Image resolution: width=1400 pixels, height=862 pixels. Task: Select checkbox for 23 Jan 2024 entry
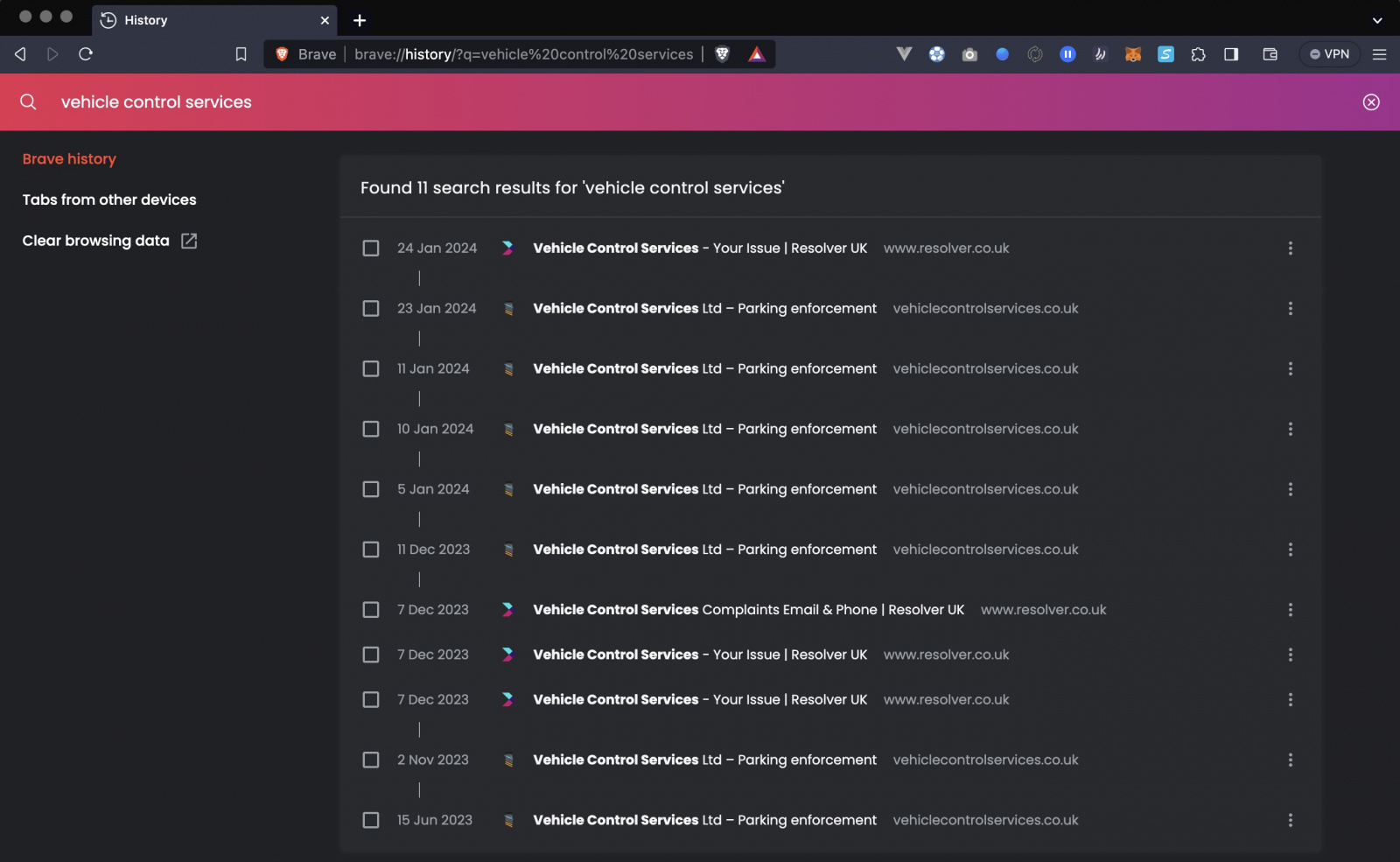(371, 309)
